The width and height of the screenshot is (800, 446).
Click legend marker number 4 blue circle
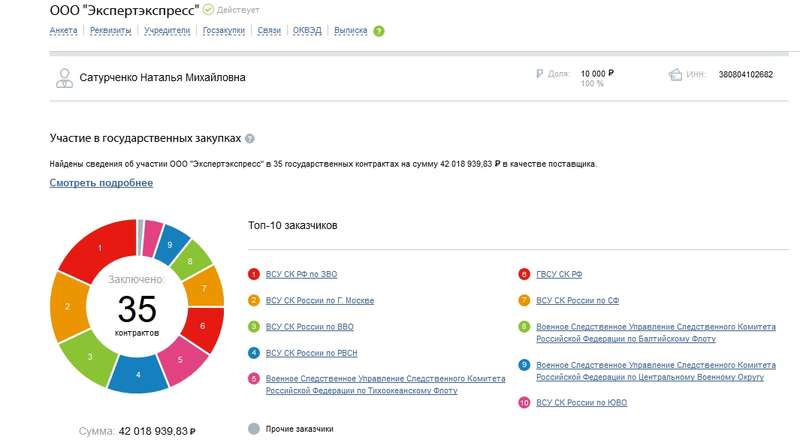pyautogui.click(x=254, y=353)
